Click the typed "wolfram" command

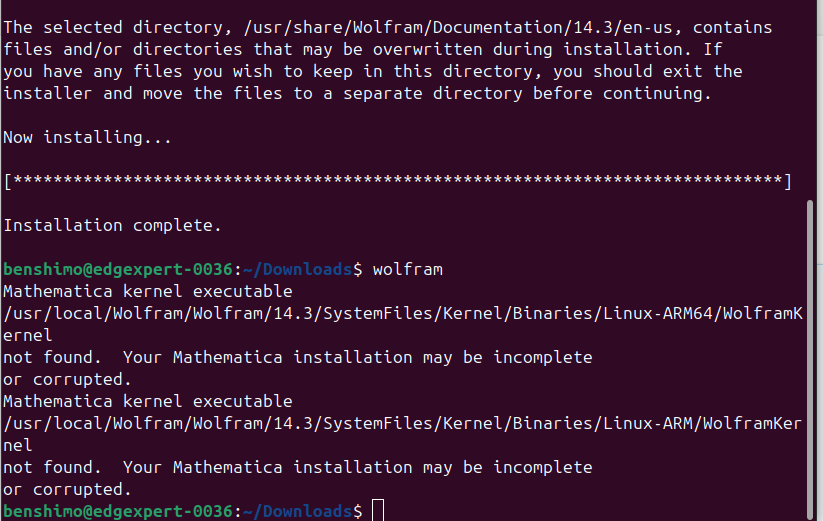coord(407,269)
